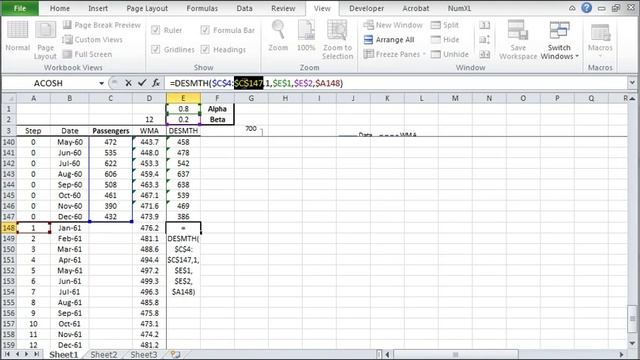Click Save Workspace

[518, 40]
